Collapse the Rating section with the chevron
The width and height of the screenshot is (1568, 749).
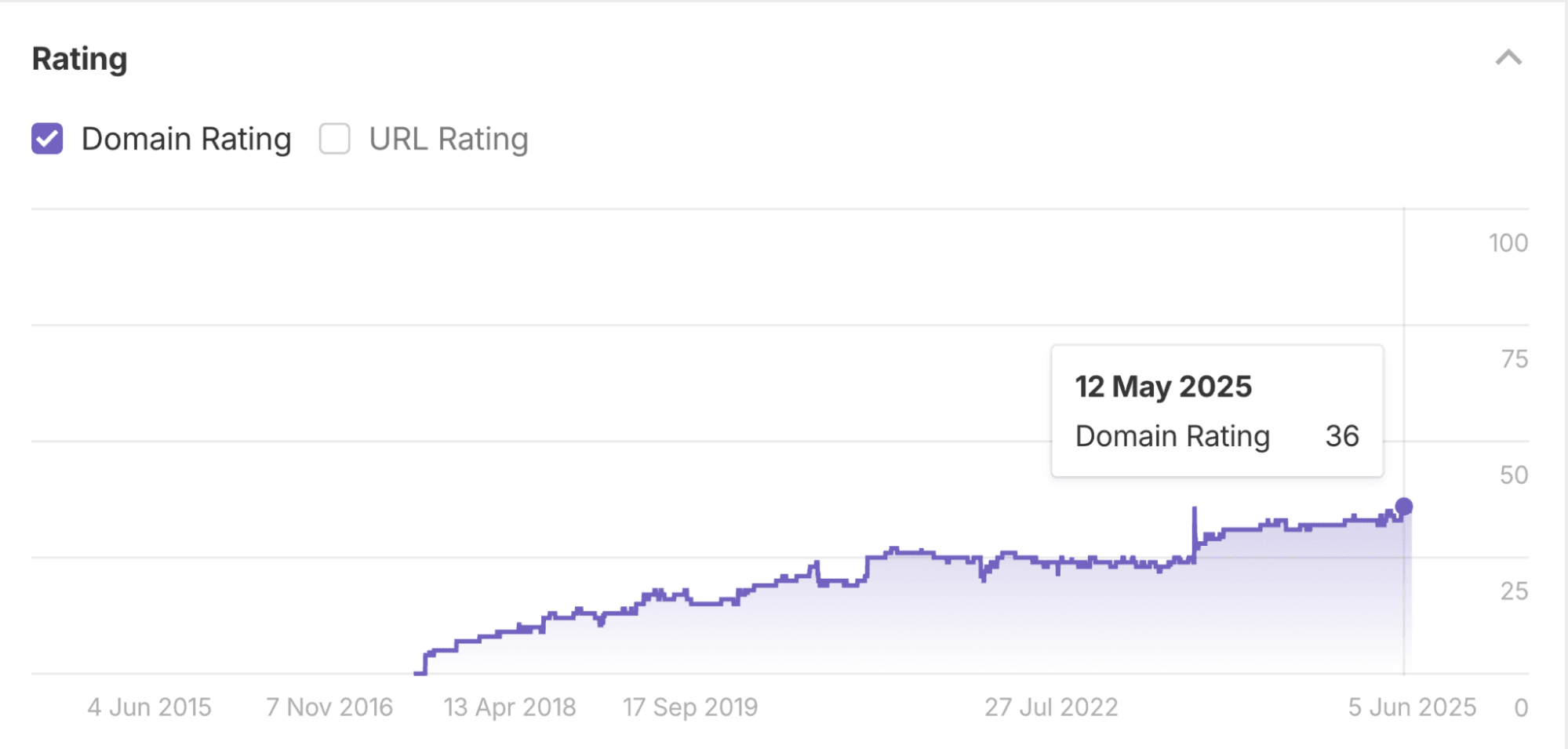[1507, 57]
